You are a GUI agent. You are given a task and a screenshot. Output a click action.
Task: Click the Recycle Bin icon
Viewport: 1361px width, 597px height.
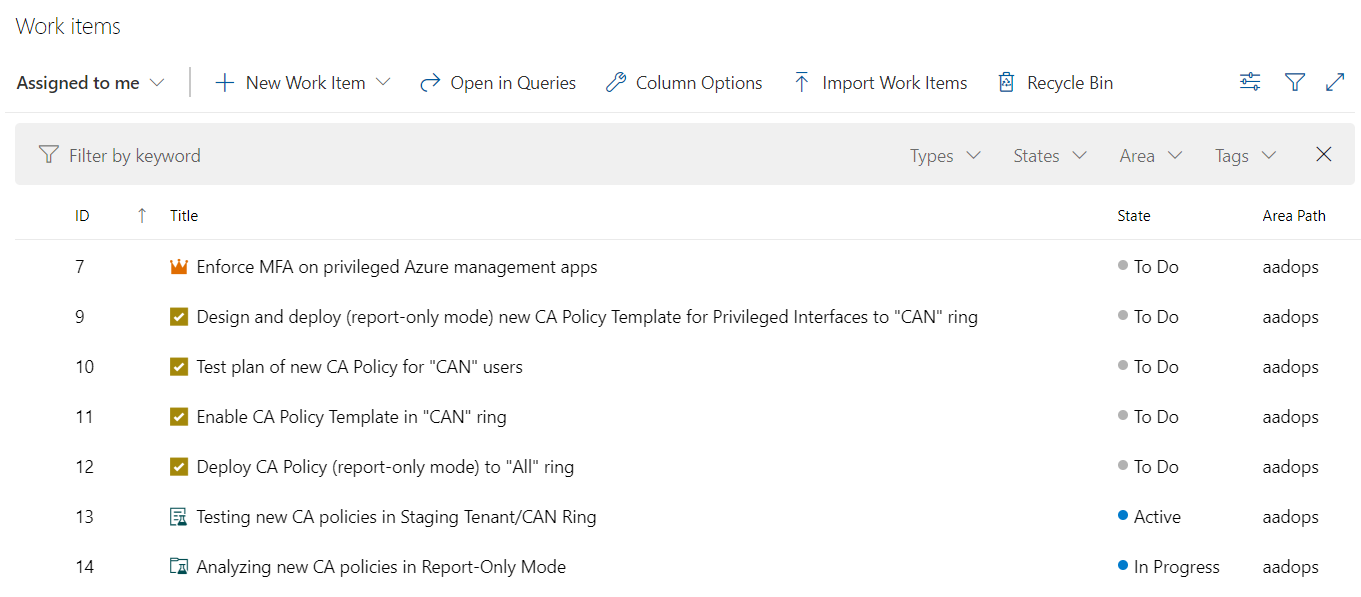click(1006, 83)
